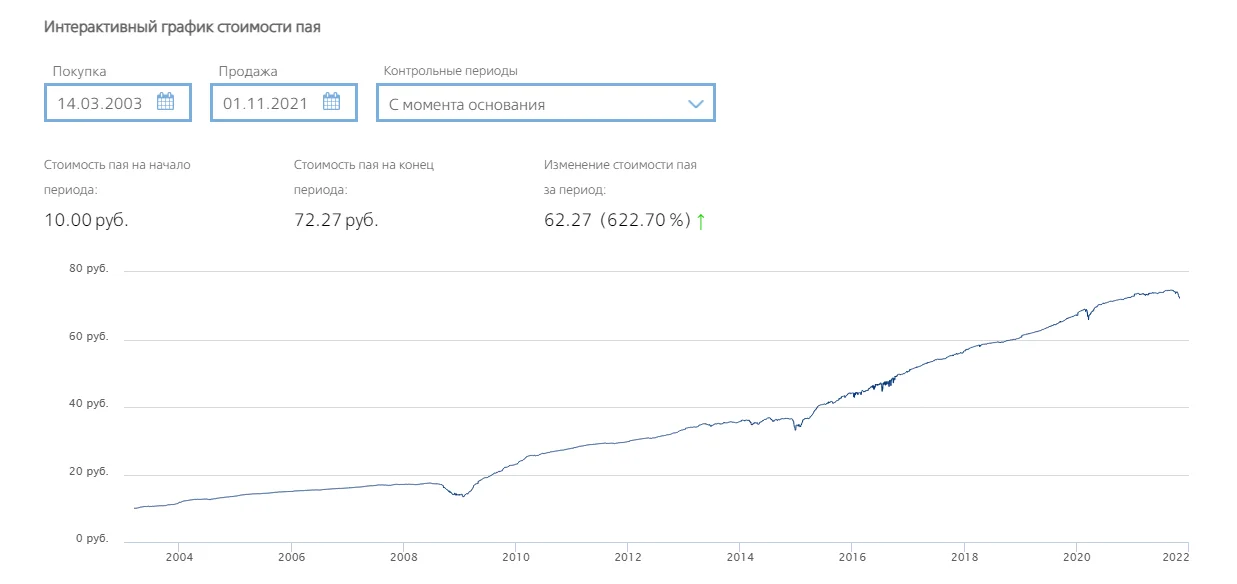1237x584 pixels.
Task: Click the 2010 label on the time axis
Action: point(515,558)
